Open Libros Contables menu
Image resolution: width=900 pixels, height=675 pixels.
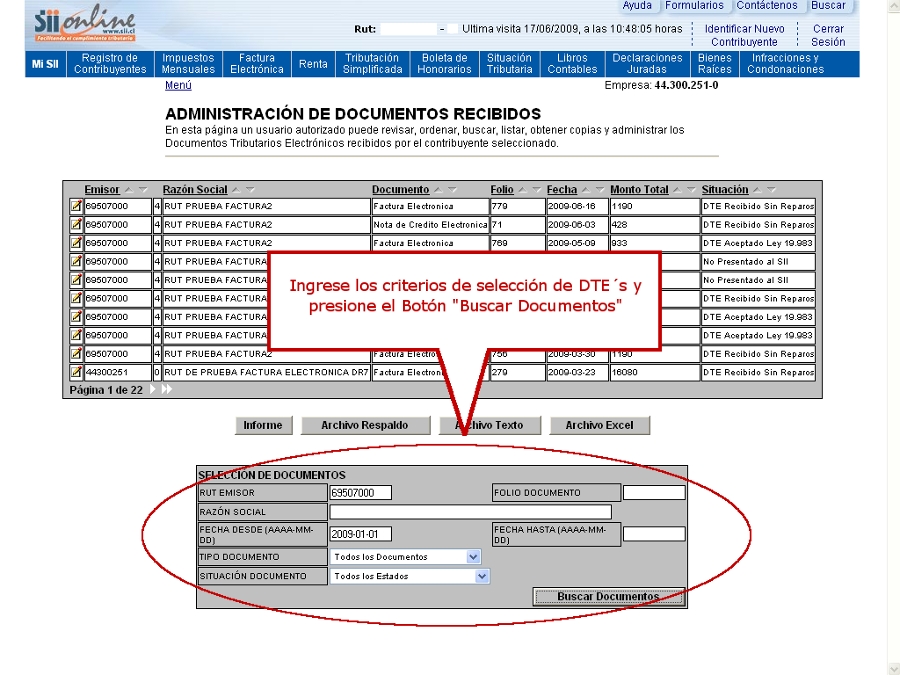tap(572, 64)
